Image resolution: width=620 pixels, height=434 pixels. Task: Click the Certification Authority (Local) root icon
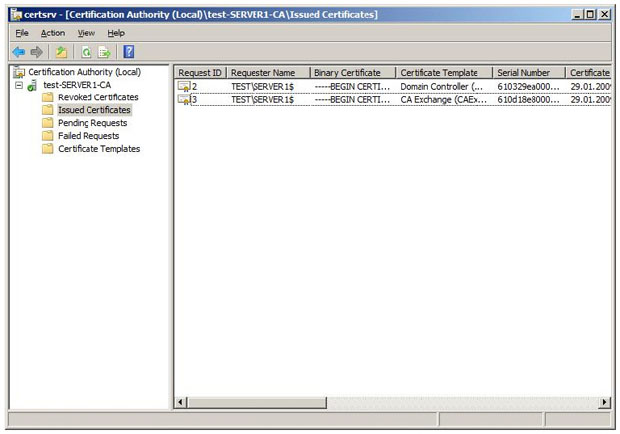[x=19, y=72]
